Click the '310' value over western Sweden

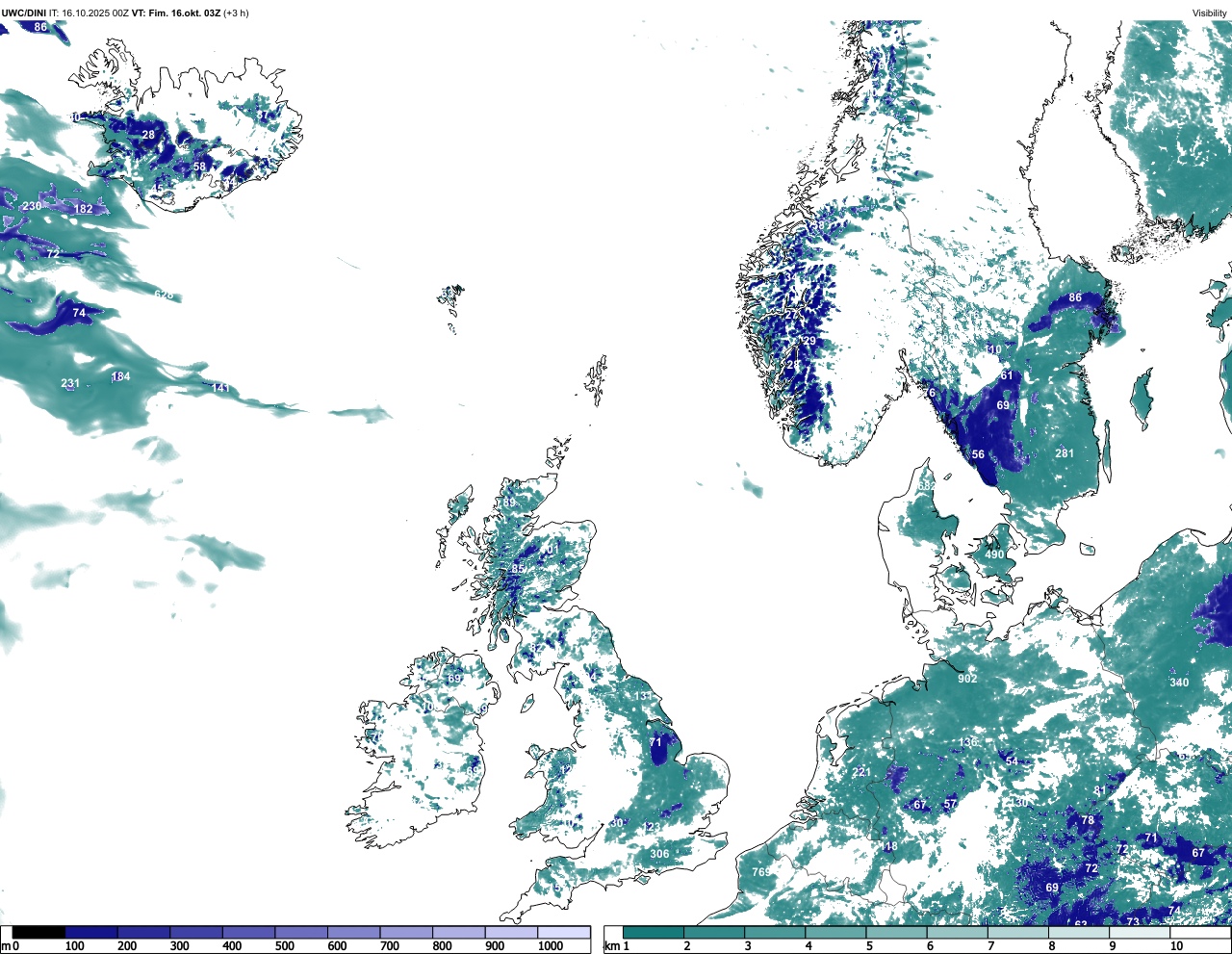tap(992, 349)
